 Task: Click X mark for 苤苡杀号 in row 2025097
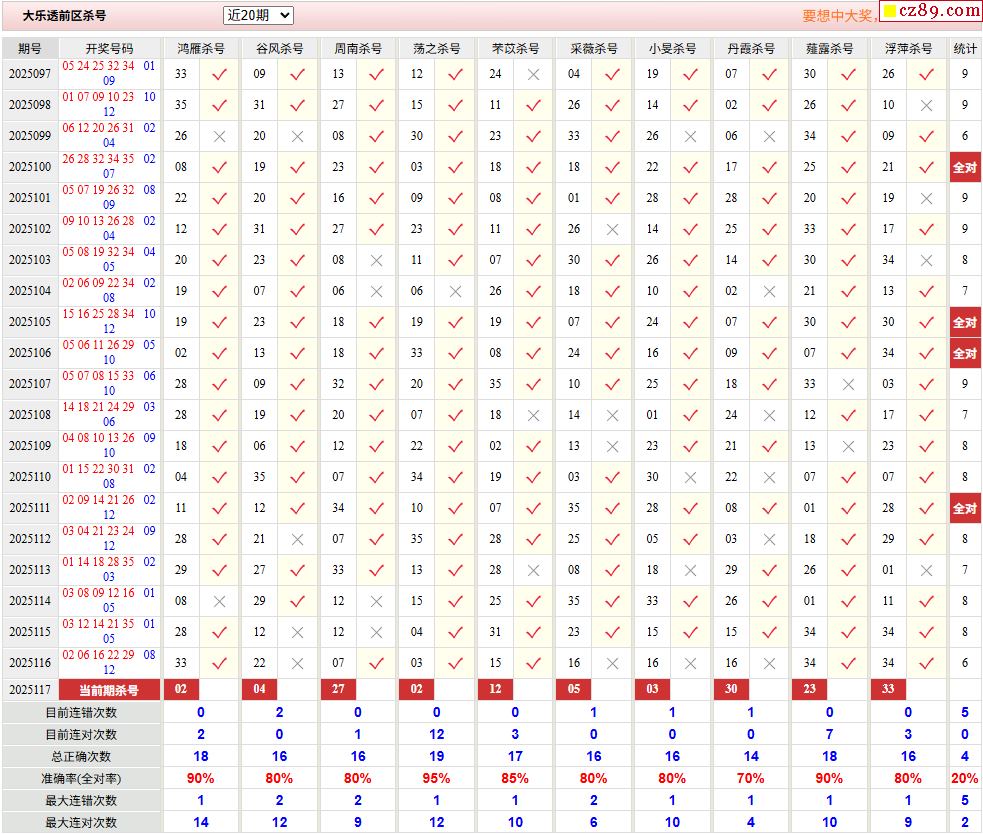coord(534,74)
